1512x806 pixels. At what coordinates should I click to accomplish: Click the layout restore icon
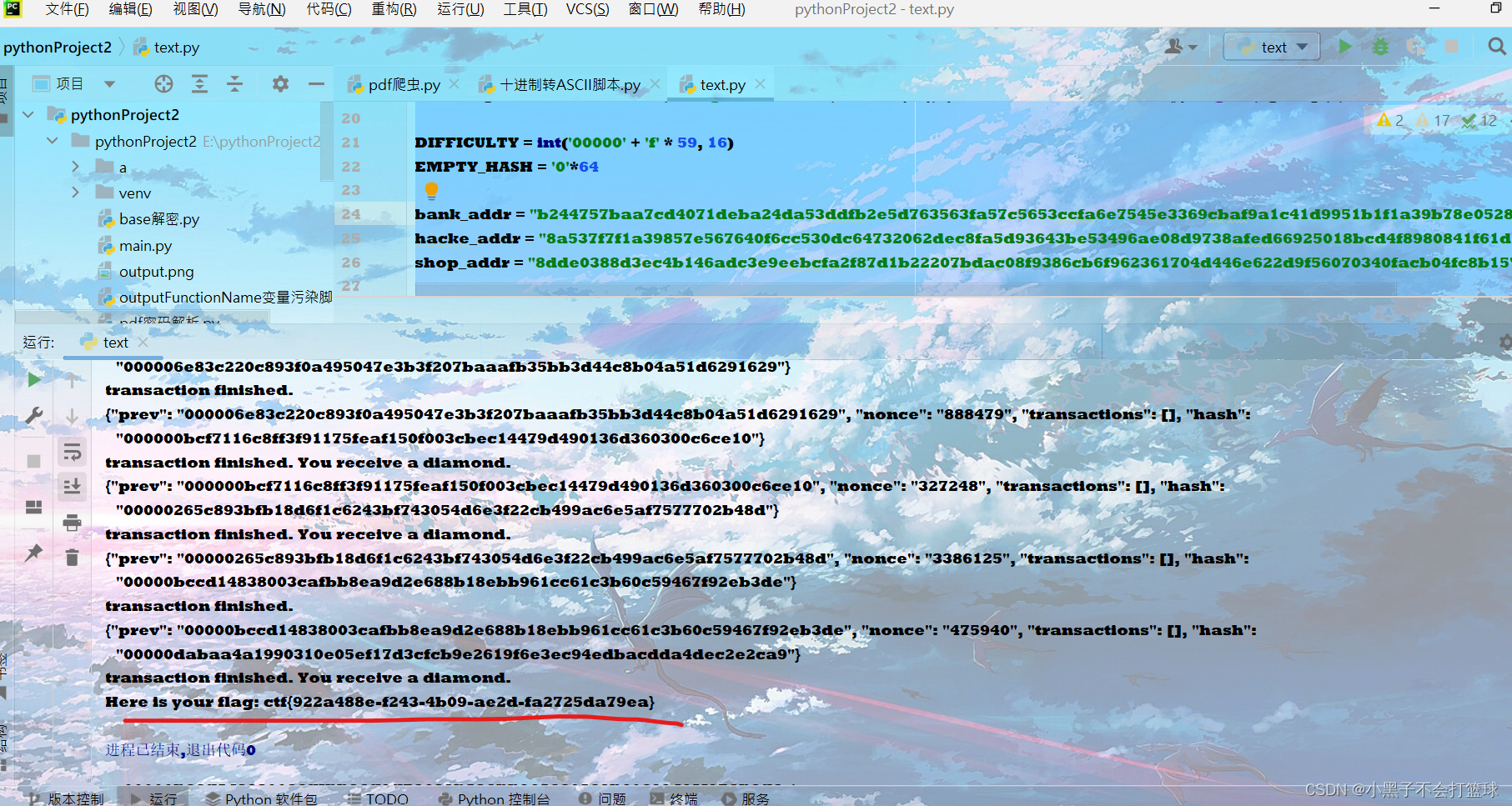(x=33, y=507)
